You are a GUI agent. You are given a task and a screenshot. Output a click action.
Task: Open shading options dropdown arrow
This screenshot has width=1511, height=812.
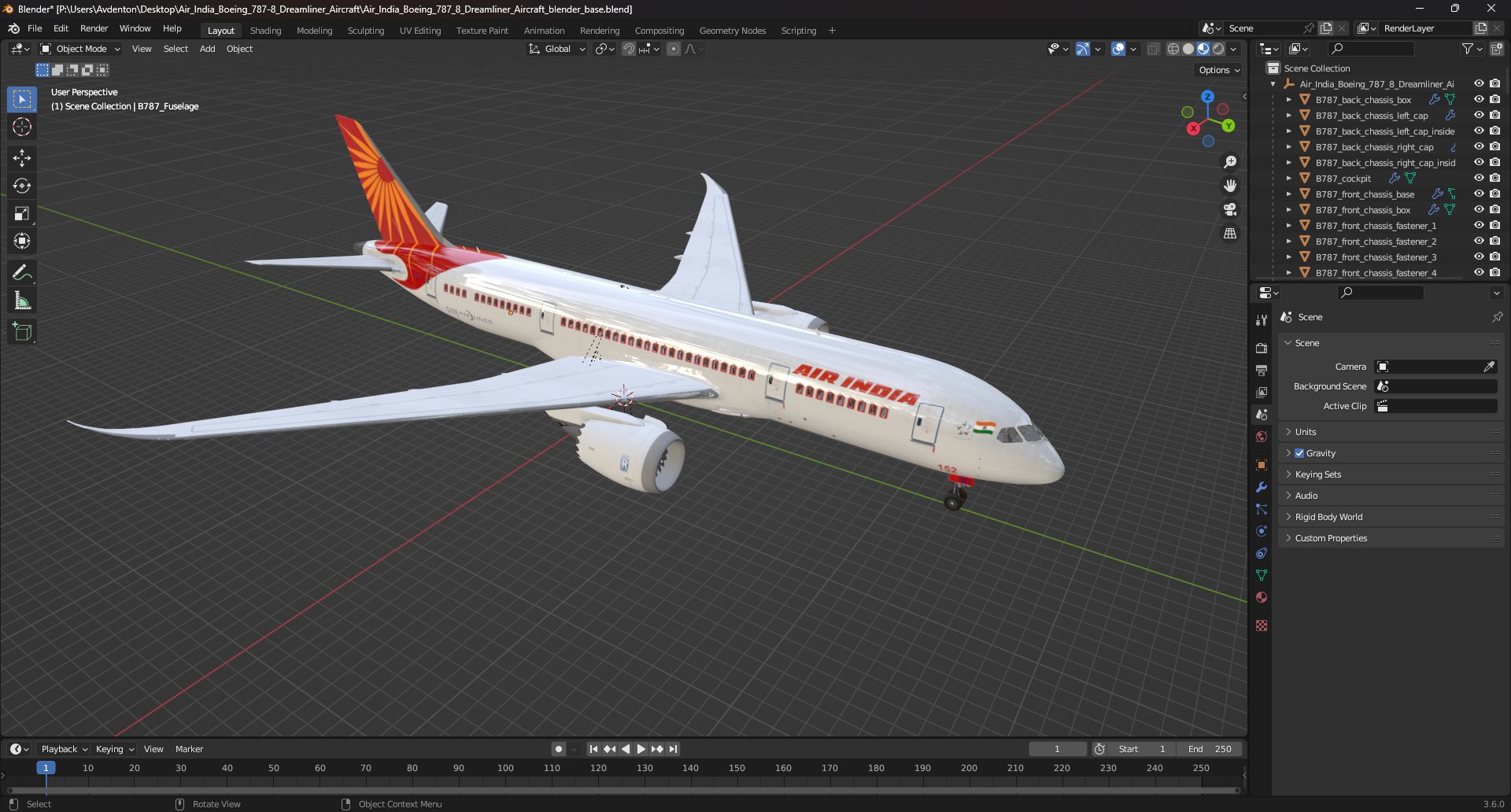pyautogui.click(x=1233, y=49)
